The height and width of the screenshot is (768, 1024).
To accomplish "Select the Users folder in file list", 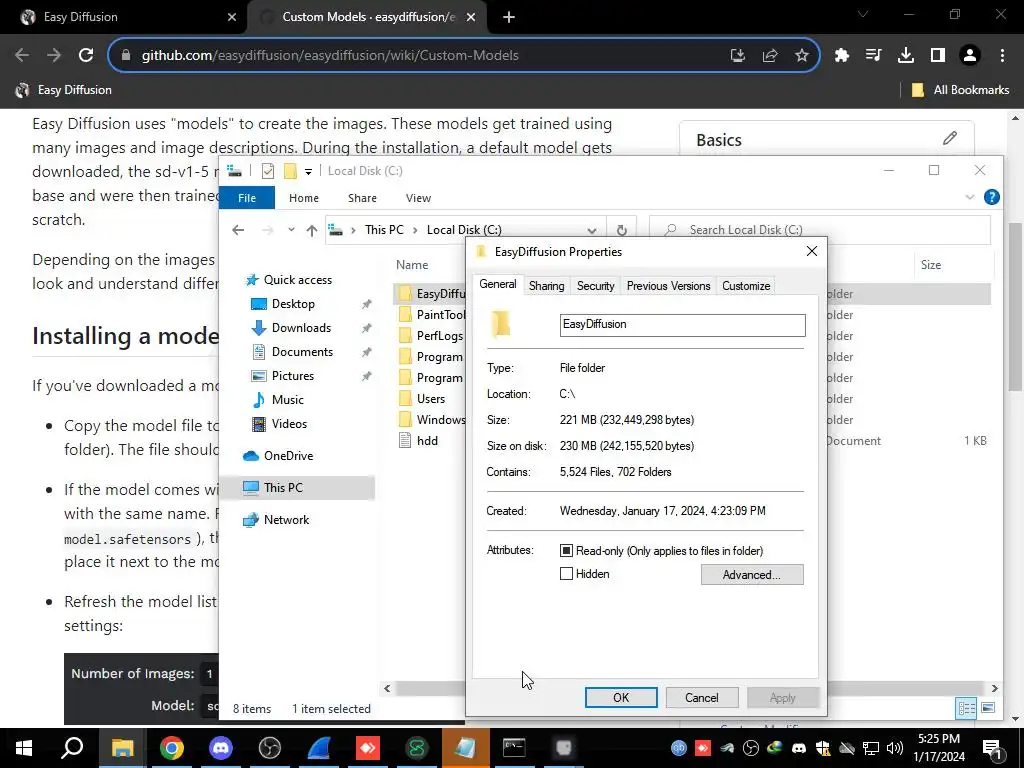I will click(x=431, y=399).
